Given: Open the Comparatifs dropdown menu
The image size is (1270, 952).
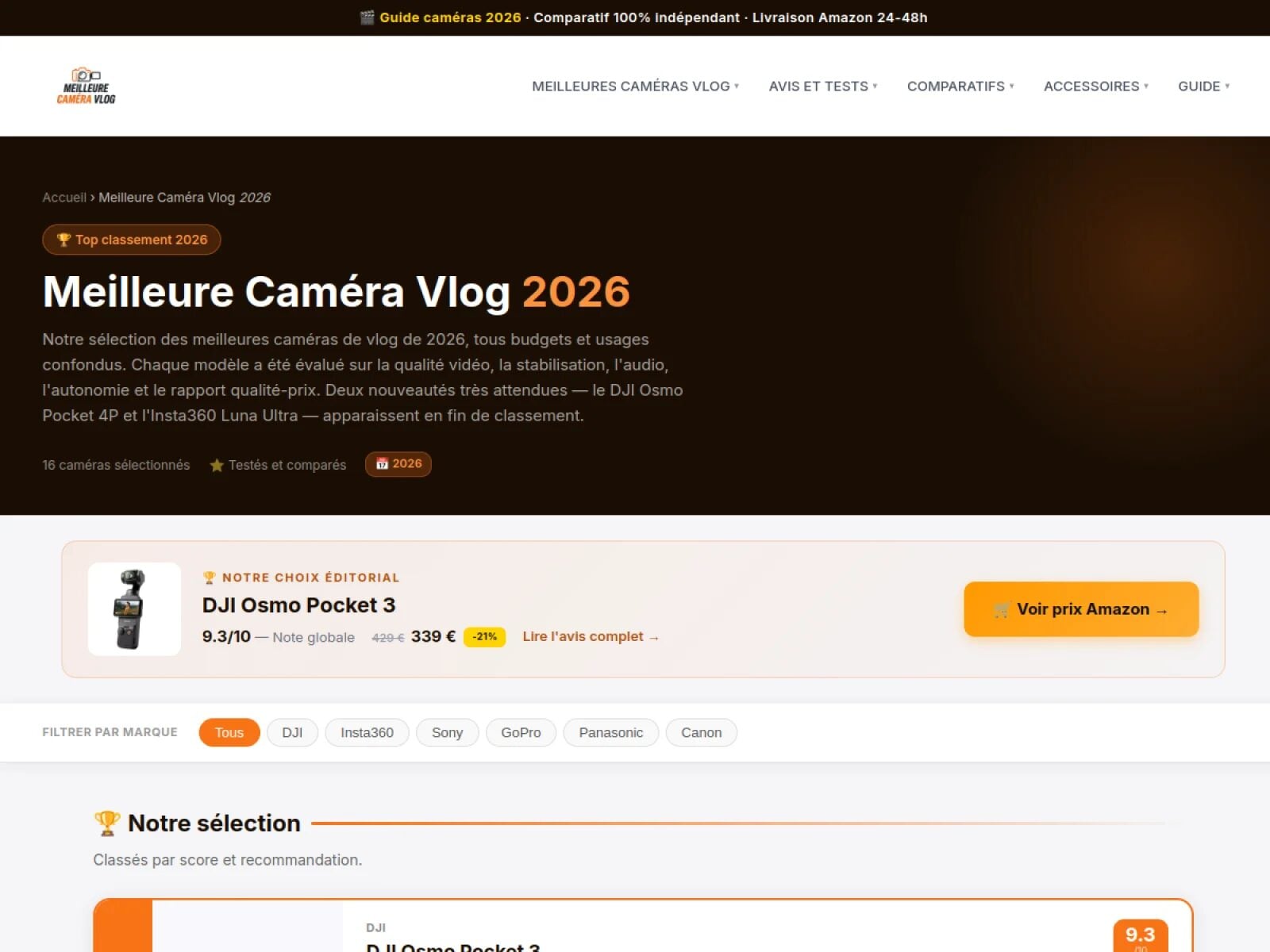Looking at the screenshot, I should pos(960,86).
